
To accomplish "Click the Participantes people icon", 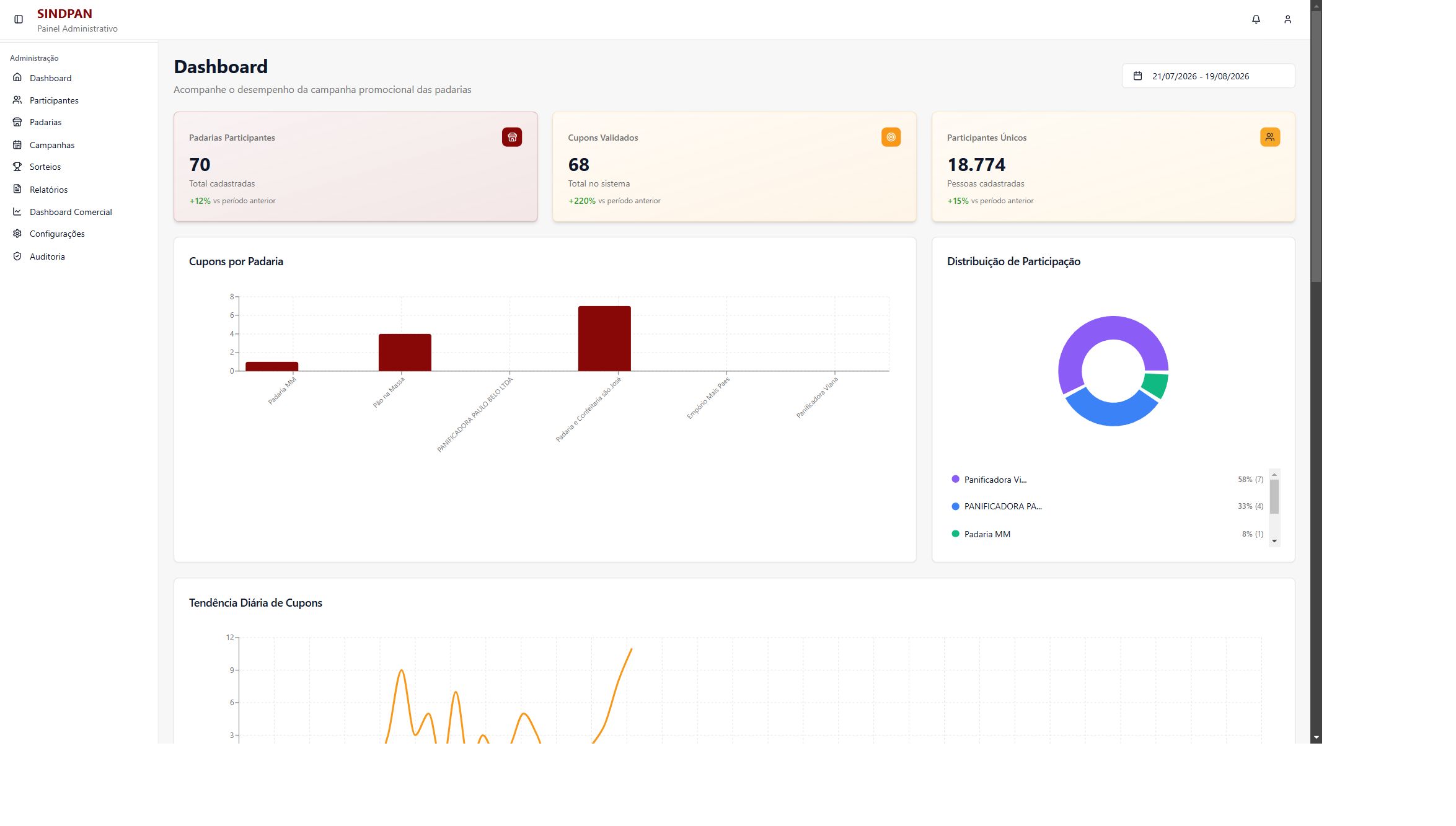I will [17, 100].
